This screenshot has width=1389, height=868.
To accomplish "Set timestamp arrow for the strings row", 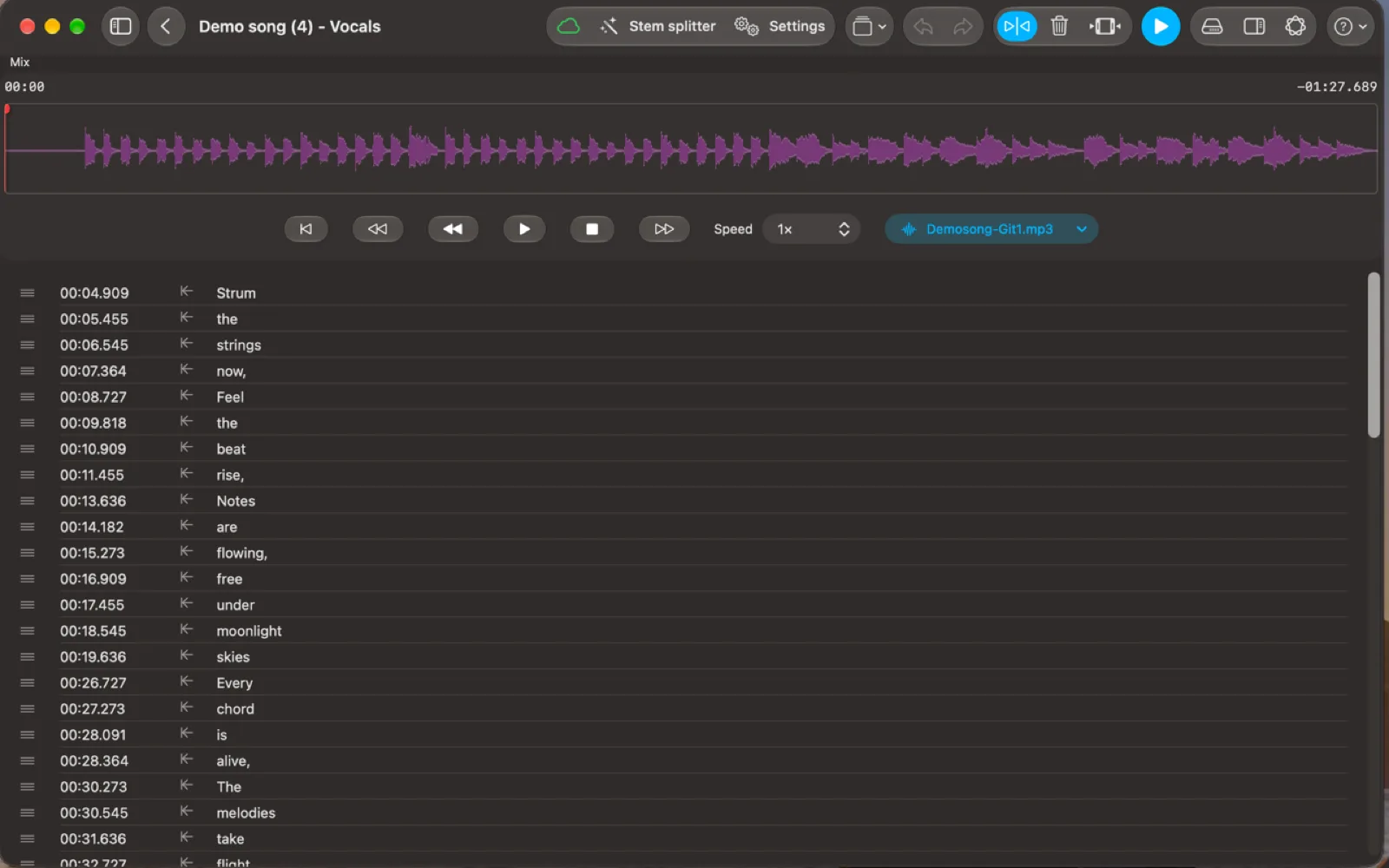I will [x=186, y=344].
